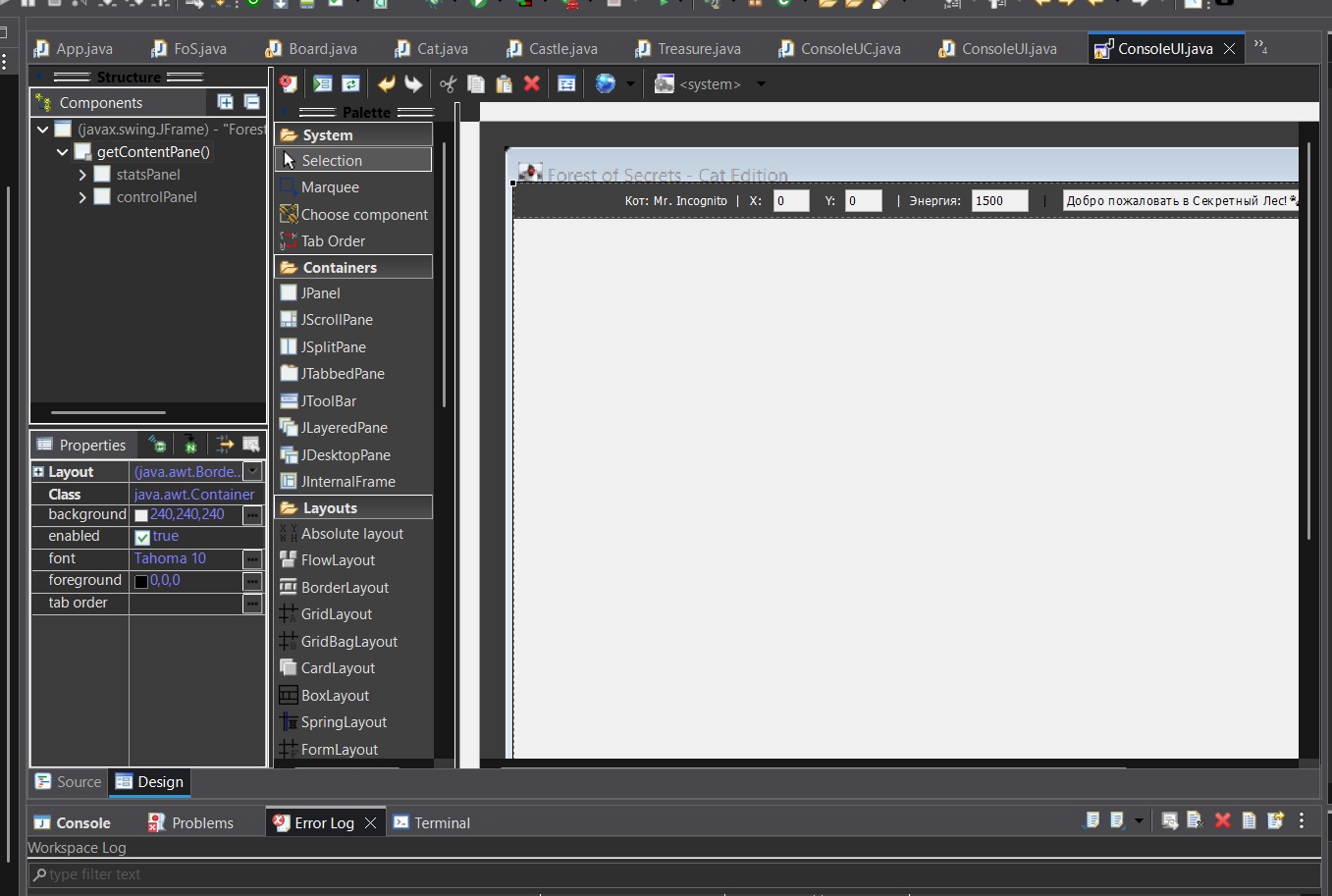
Task: Switch to Source tab
Action: click(x=68, y=782)
